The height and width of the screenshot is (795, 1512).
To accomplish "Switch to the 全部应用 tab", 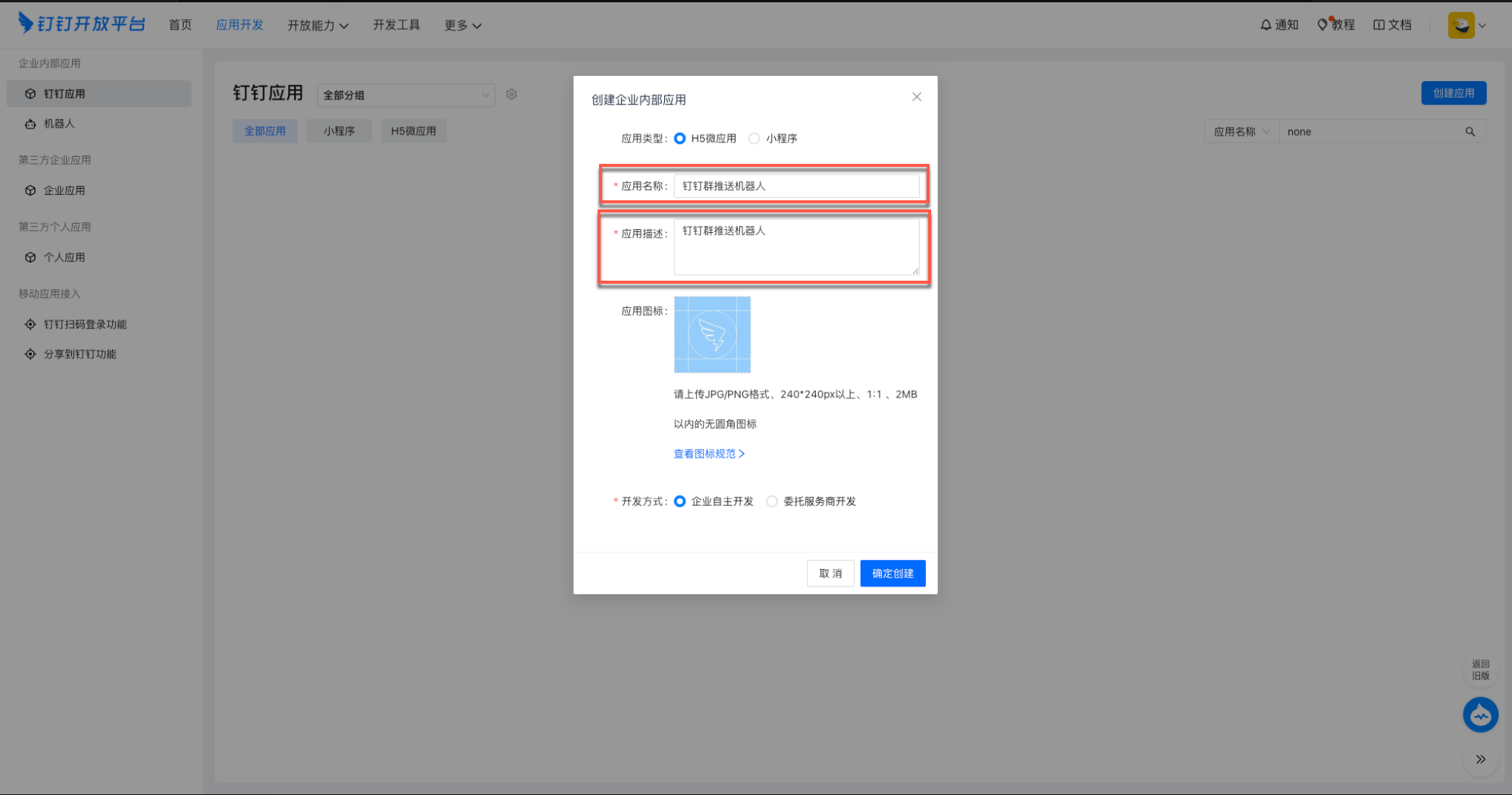I will pyautogui.click(x=265, y=131).
